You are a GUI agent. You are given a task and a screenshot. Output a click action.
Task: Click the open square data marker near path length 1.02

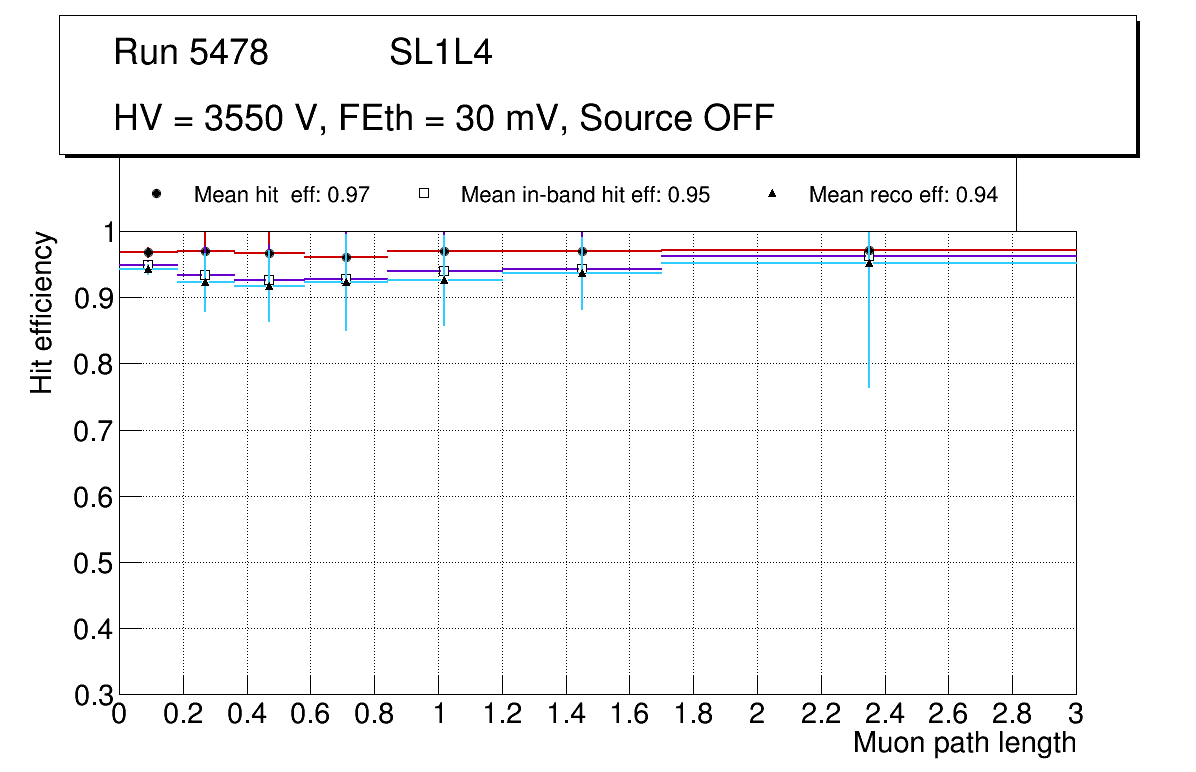(x=444, y=271)
